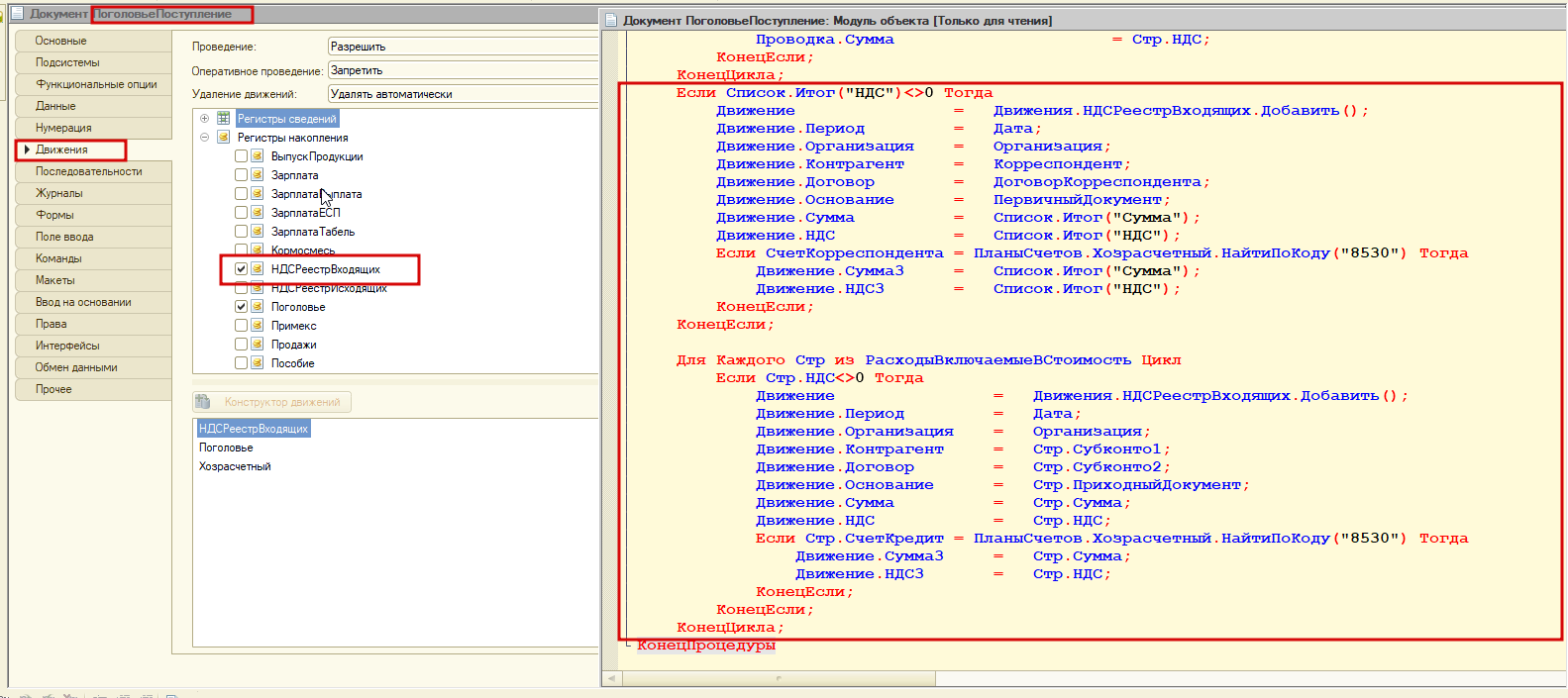Click the Регистры накопления folder icon

[x=224, y=138]
